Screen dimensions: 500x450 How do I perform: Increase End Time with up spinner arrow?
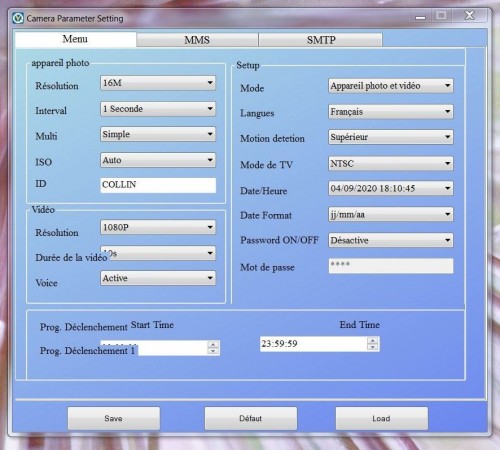tap(373, 340)
